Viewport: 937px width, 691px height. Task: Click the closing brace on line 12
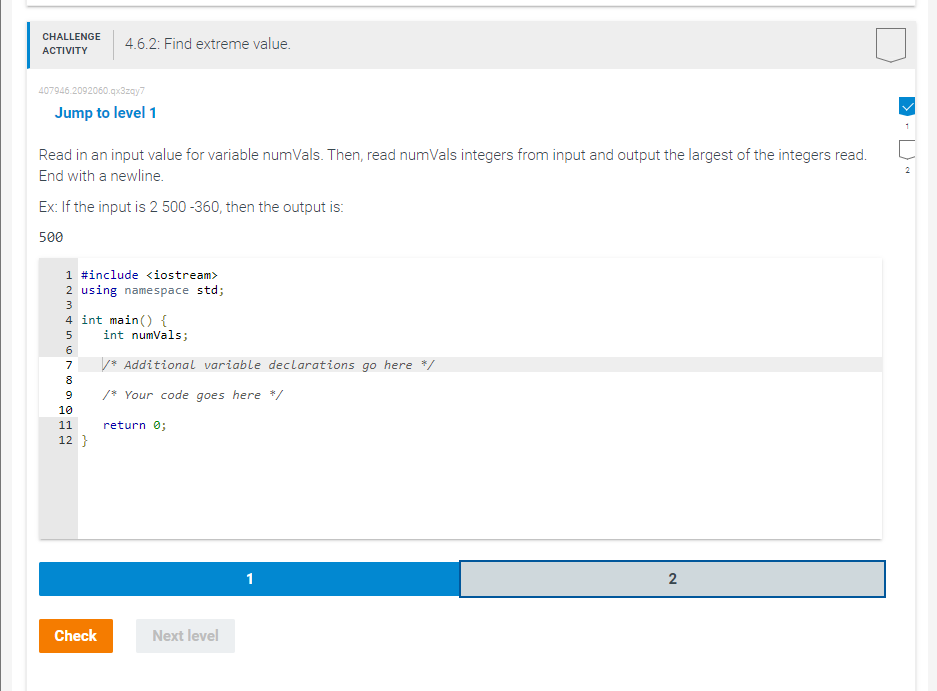point(83,440)
